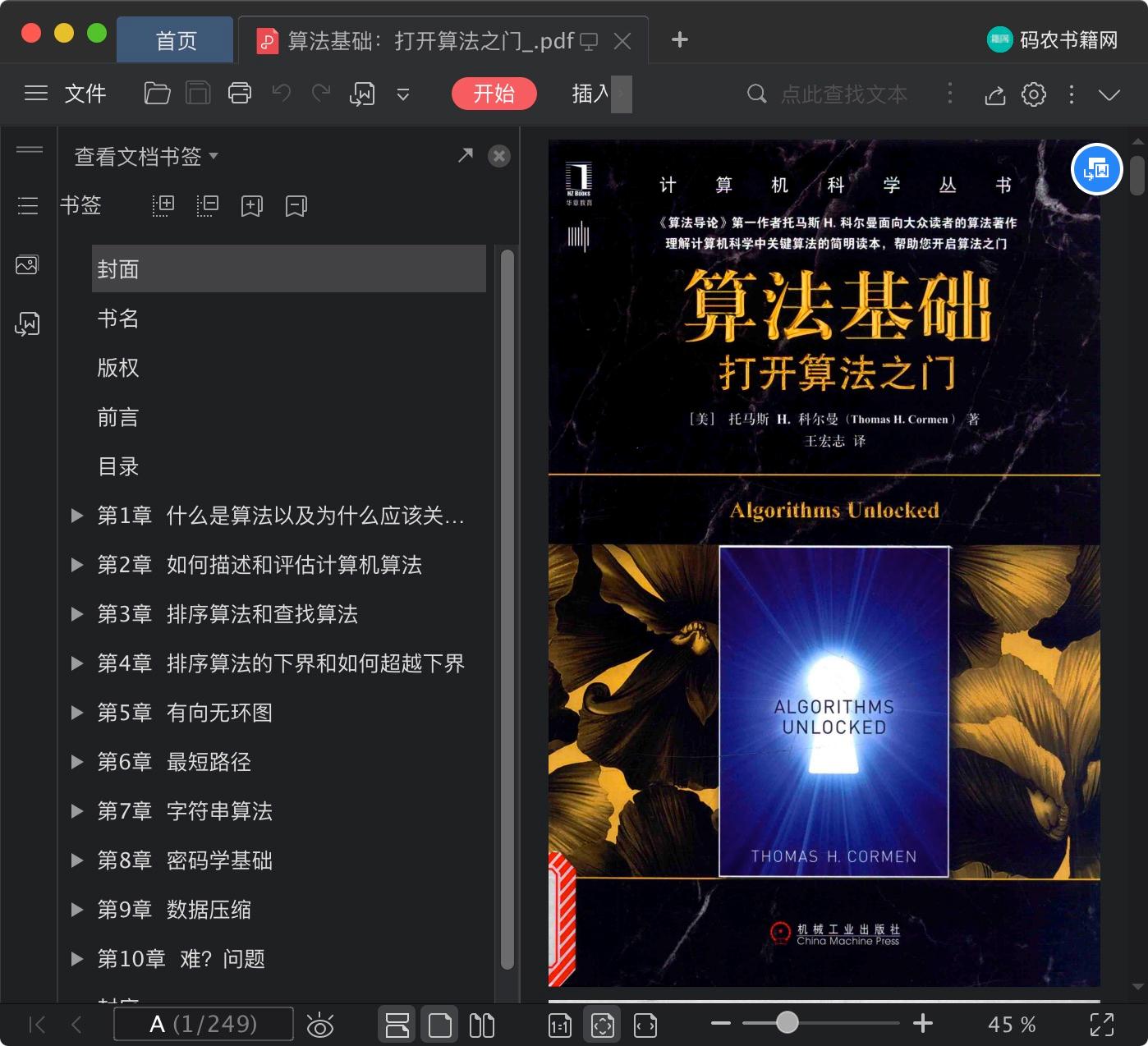Screen dimensions: 1148x1046
Task: Click the export/convert PDF icon in toolbar
Action: coord(362,94)
